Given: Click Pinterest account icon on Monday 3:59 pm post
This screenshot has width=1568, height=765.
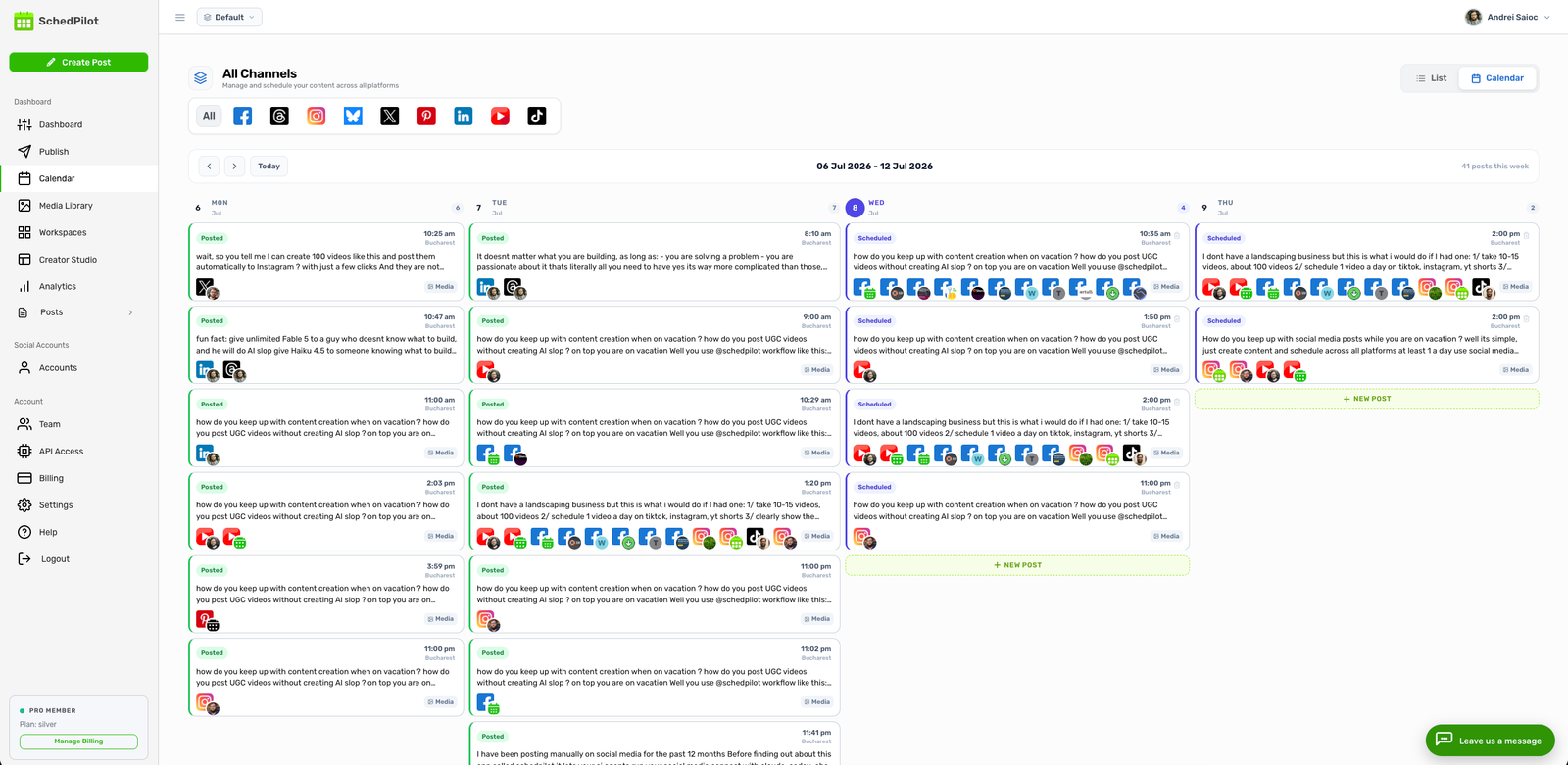Looking at the screenshot, I should pos(206,619).
